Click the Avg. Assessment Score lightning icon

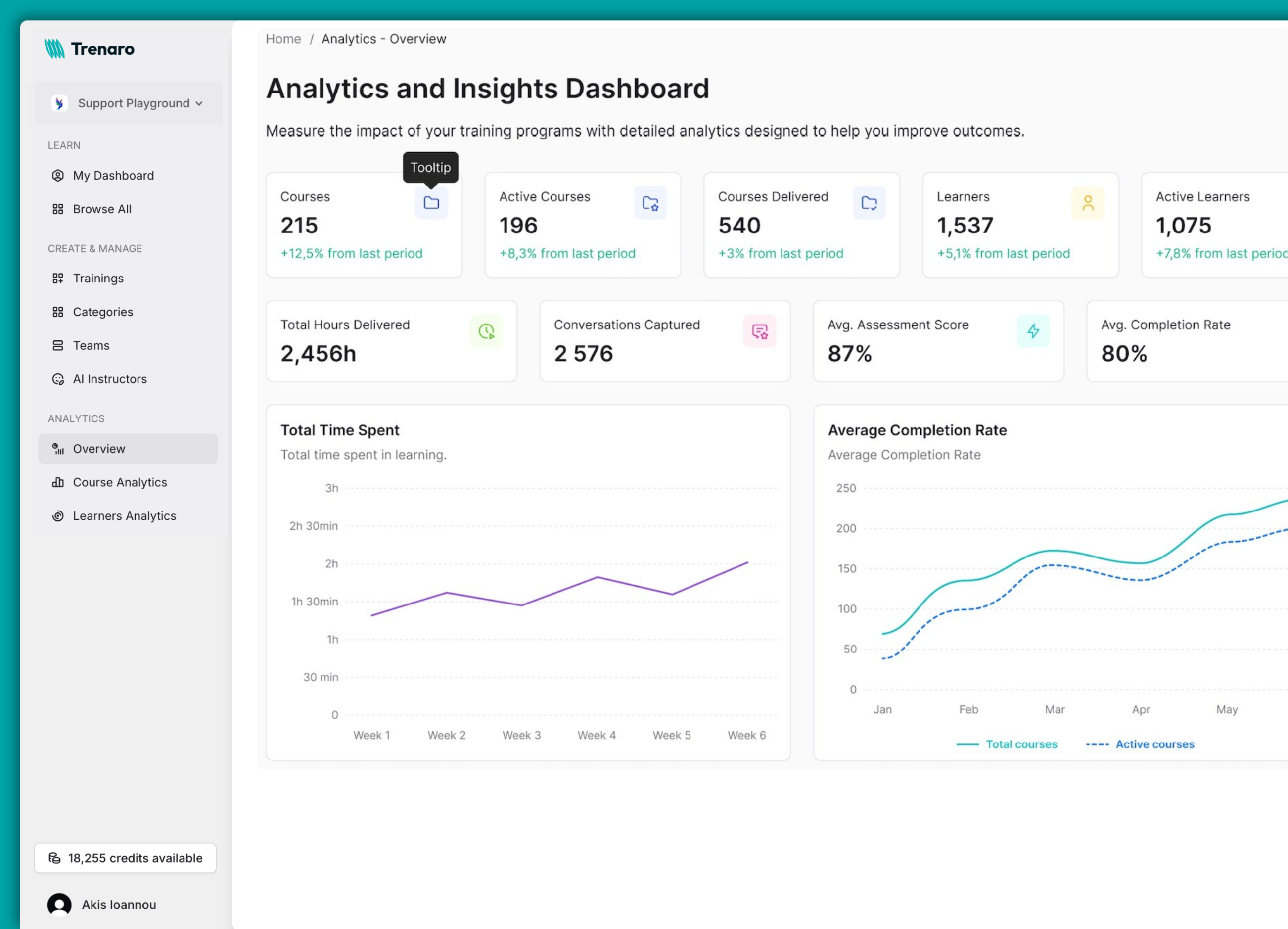tap(1032, 331)
